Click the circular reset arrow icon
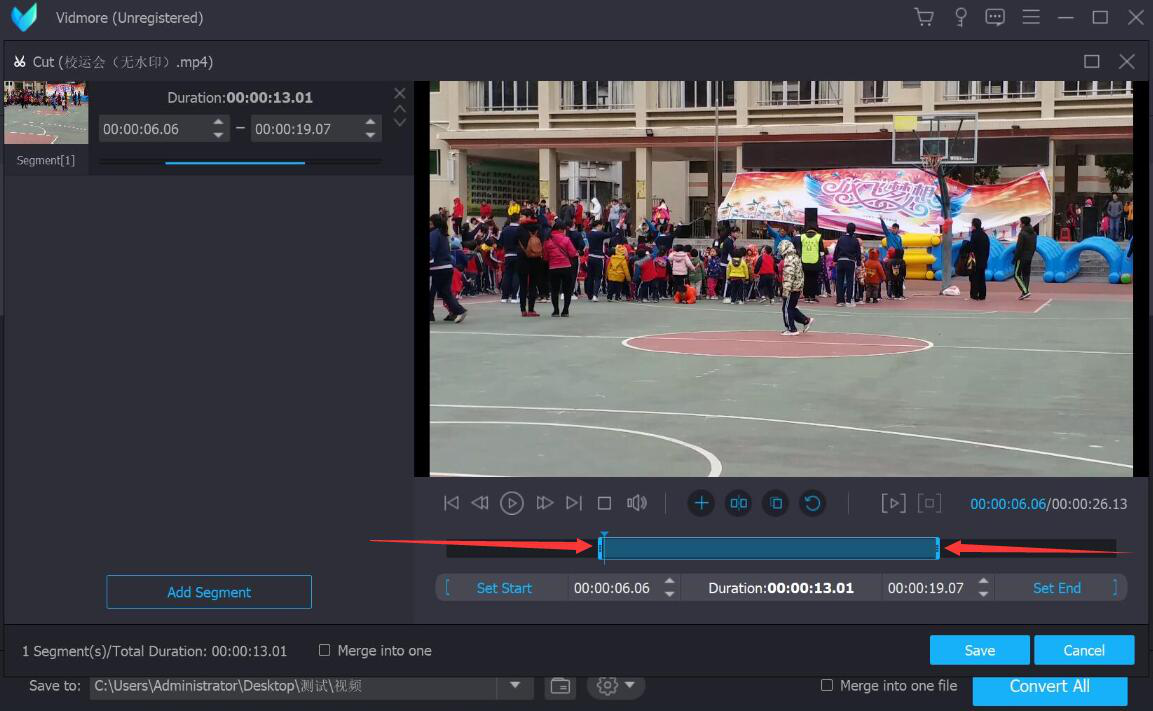The height and width of the screenshot is (711, 1153). [813, 503]
